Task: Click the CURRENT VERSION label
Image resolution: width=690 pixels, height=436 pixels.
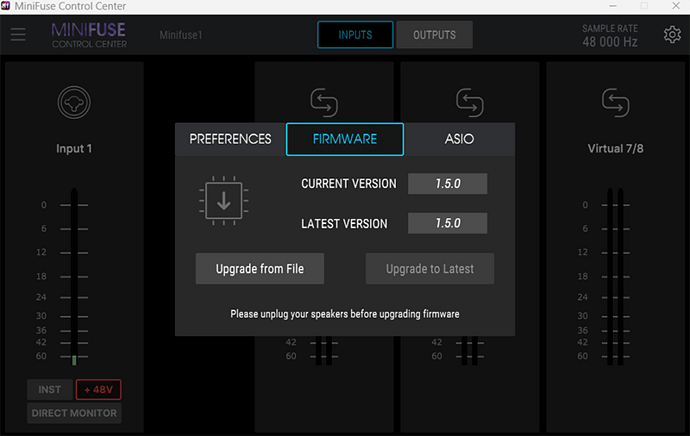Action: pyautogui.click(x=349, y=183)
